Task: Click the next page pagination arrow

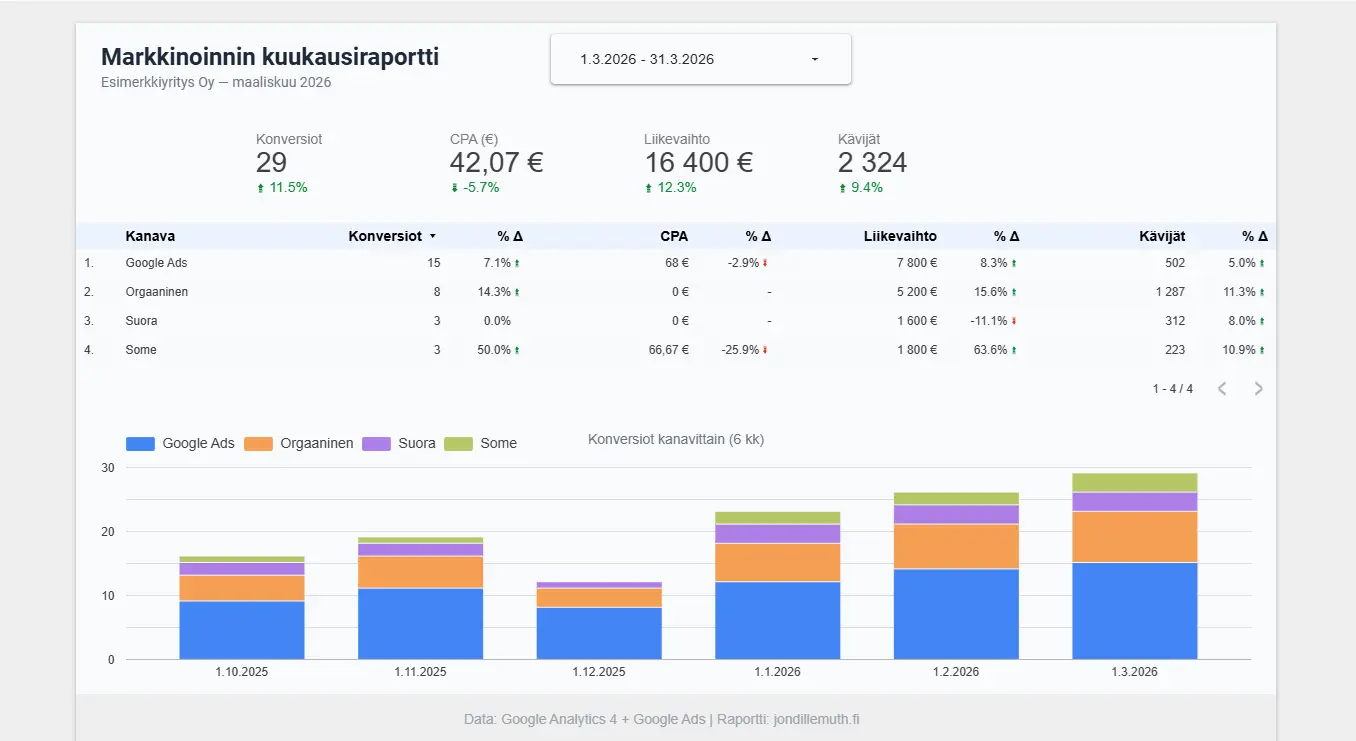Action: point(1258,388)
